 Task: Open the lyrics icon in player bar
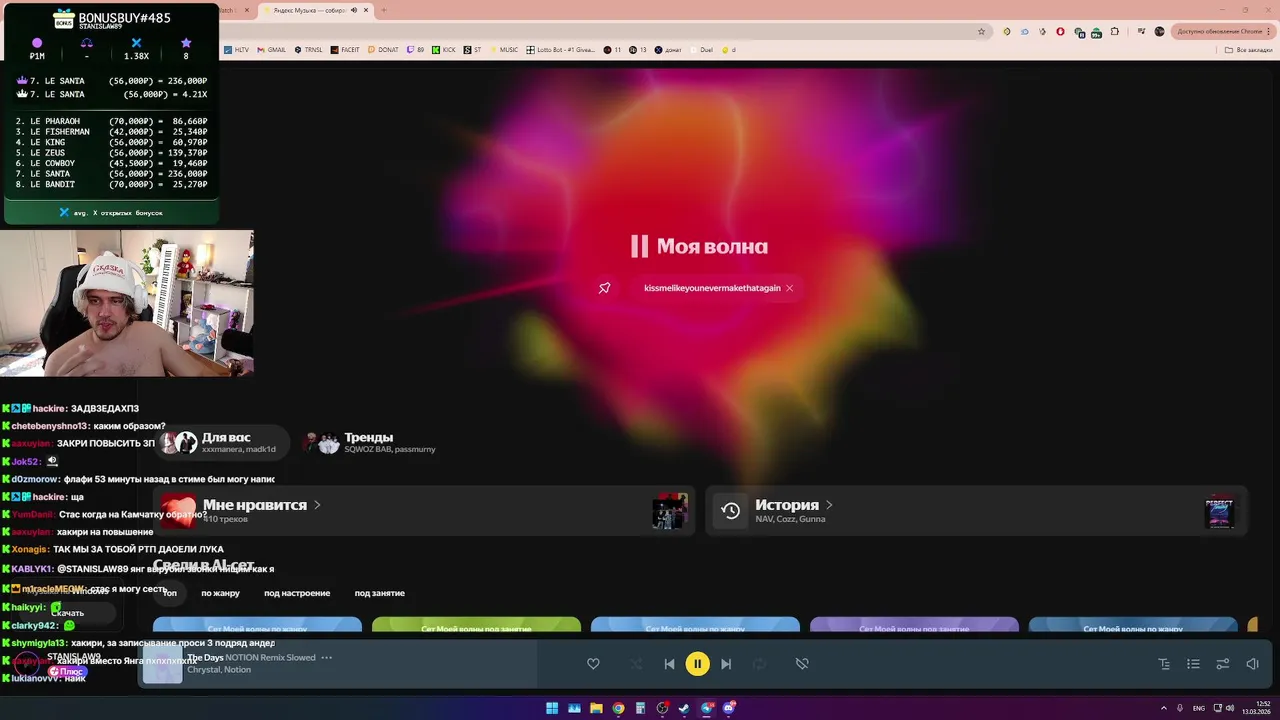1164,664
